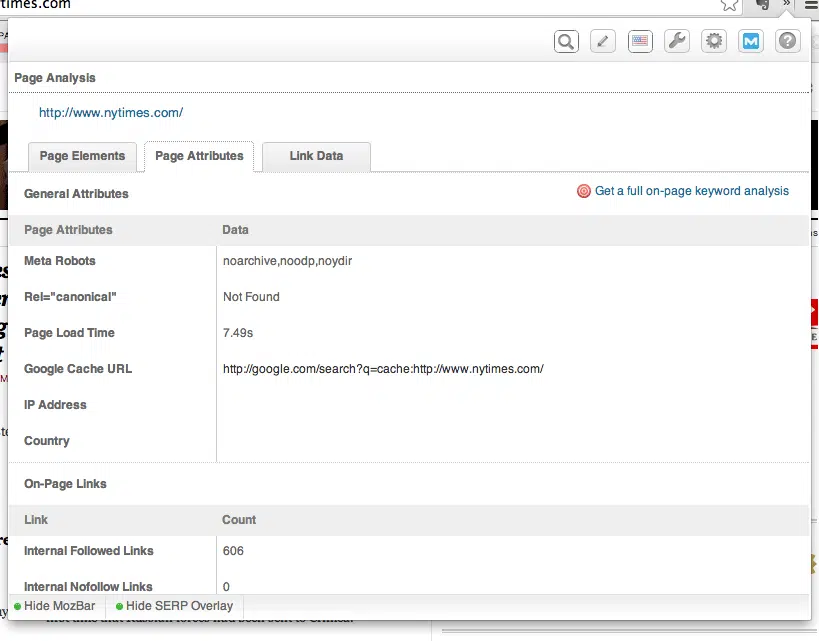Image resolution: width=819 pixels, height=641 pixels.
Task: Click the magnifying glass page analysis icon
Action: pos(566,41)
